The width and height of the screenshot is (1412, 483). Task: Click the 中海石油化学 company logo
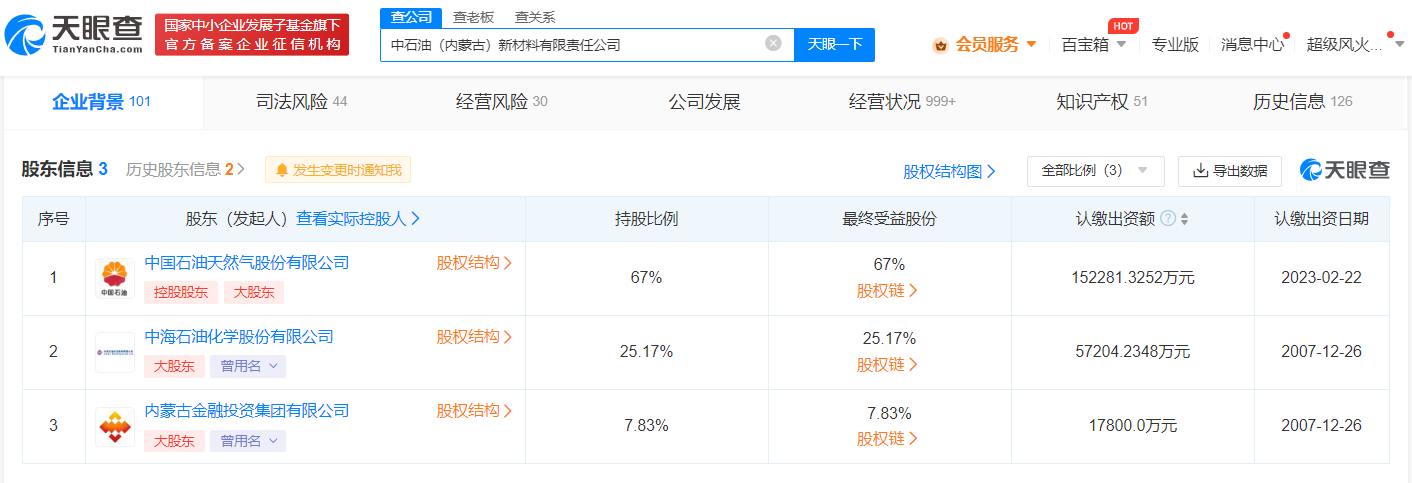click(115, 352)
